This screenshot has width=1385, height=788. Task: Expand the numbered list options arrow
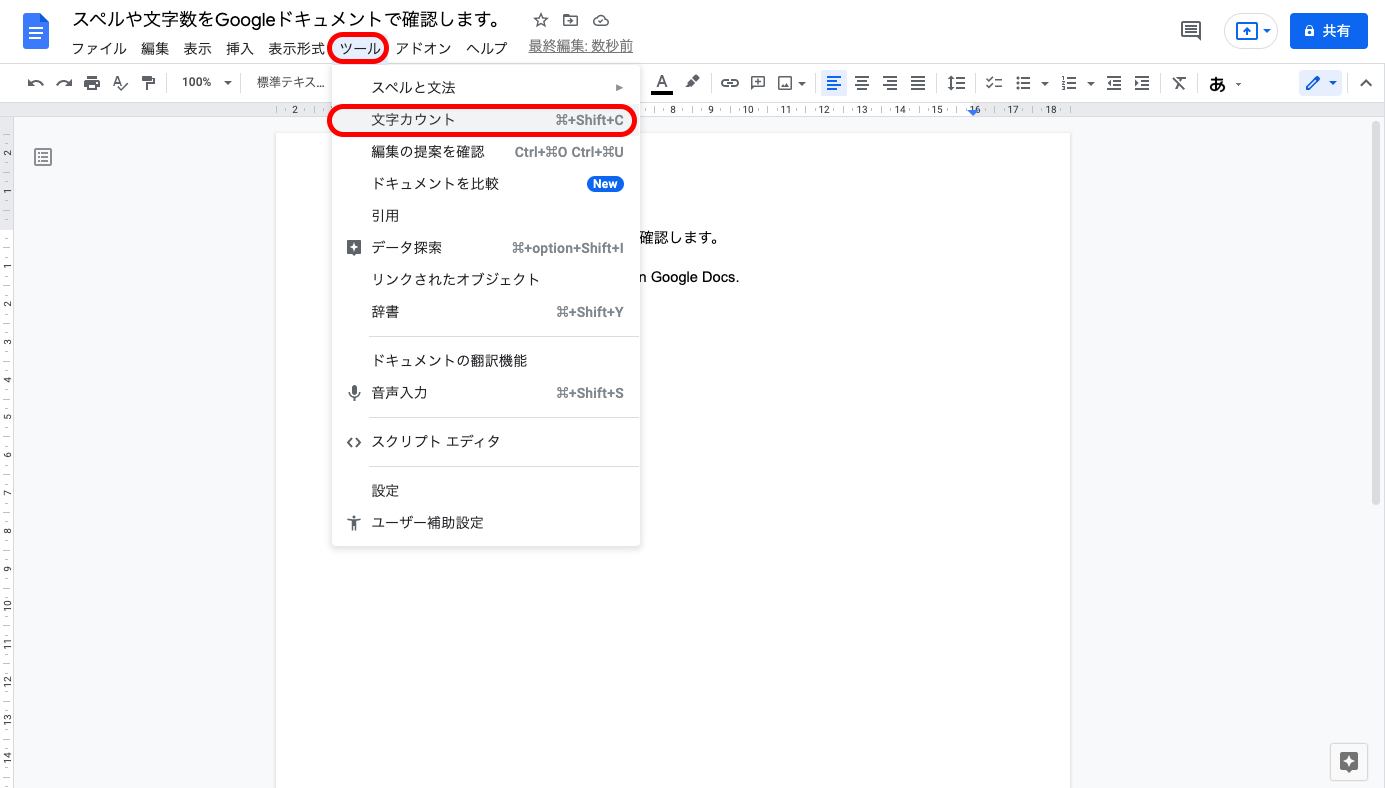click(1090, 83)
